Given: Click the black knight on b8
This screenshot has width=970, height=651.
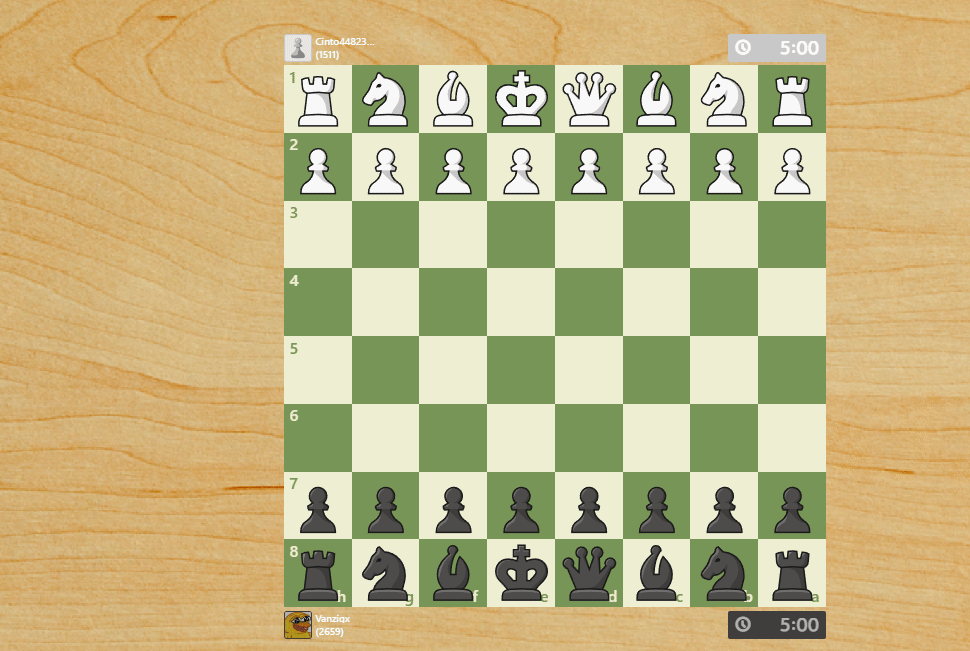Looking at the screenshot, I should [x=724, y=574].
